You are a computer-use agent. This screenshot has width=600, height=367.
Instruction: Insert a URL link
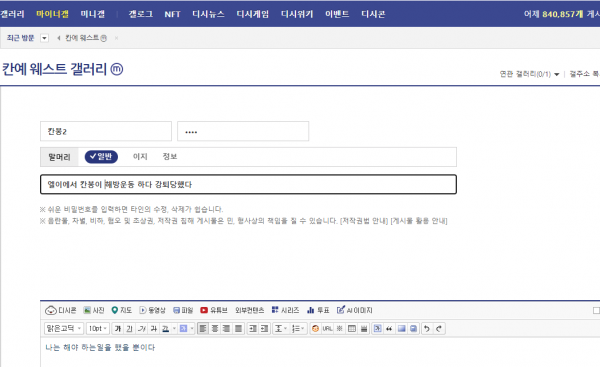click(328, 329)
